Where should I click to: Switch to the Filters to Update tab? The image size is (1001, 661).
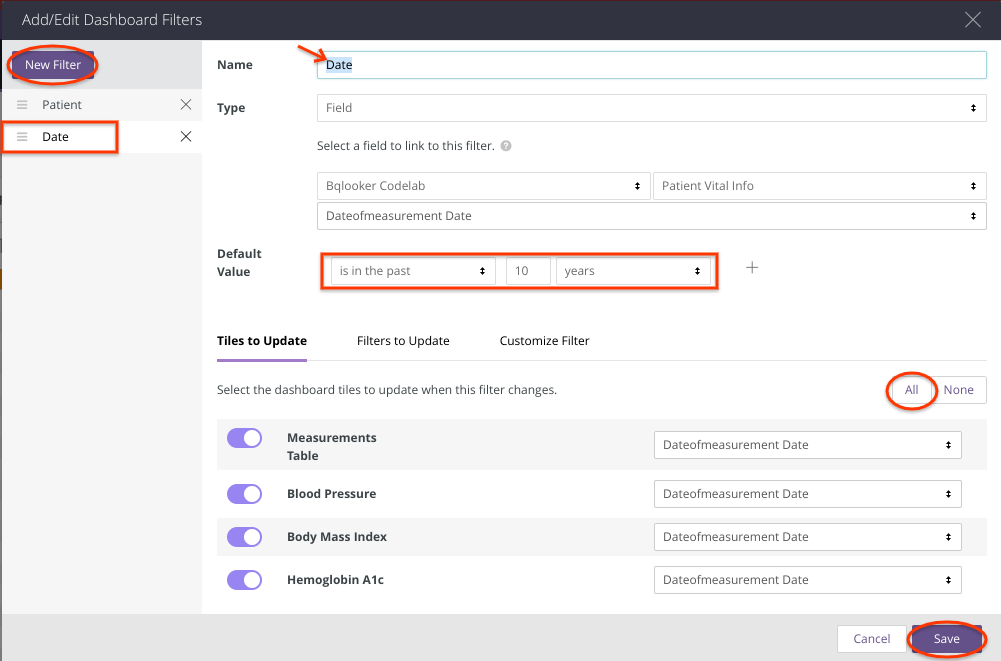point(403,341)
